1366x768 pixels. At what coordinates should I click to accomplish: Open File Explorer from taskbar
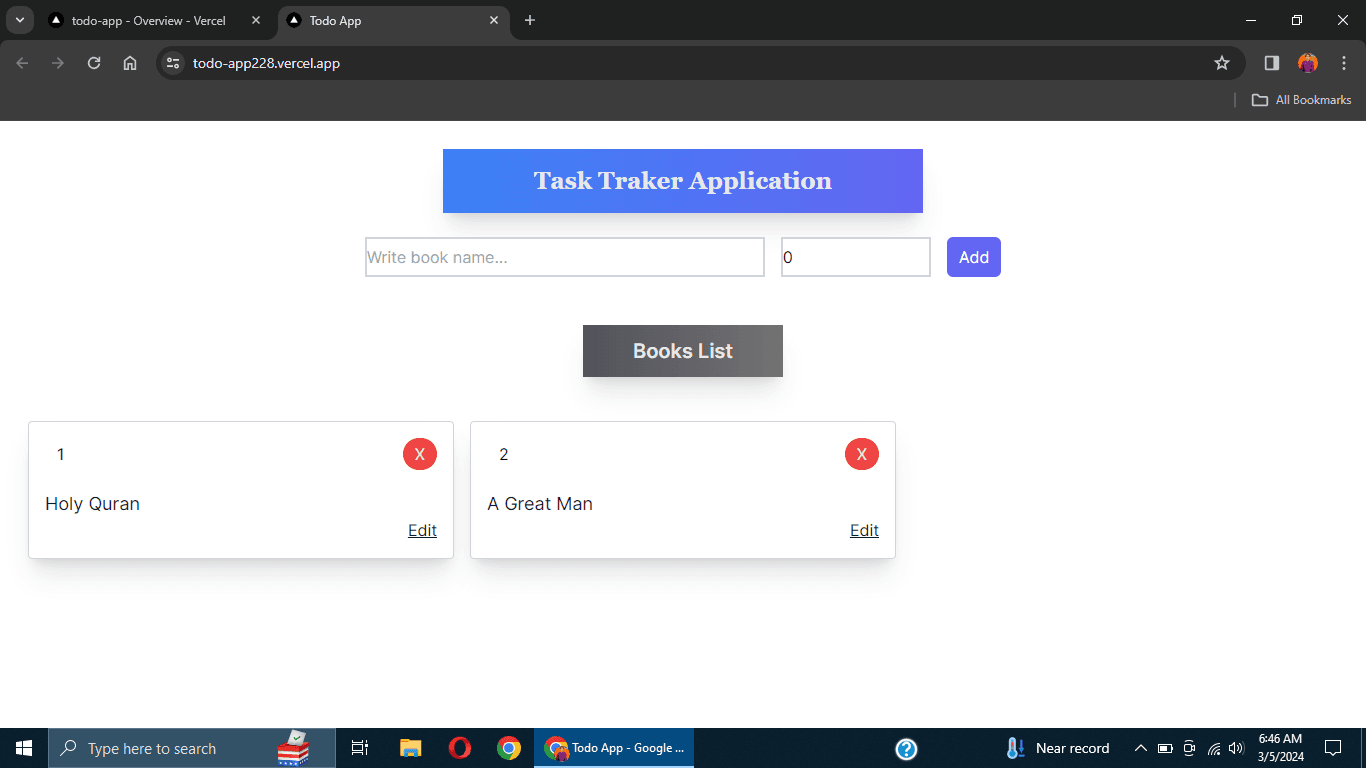pos(410,748)
